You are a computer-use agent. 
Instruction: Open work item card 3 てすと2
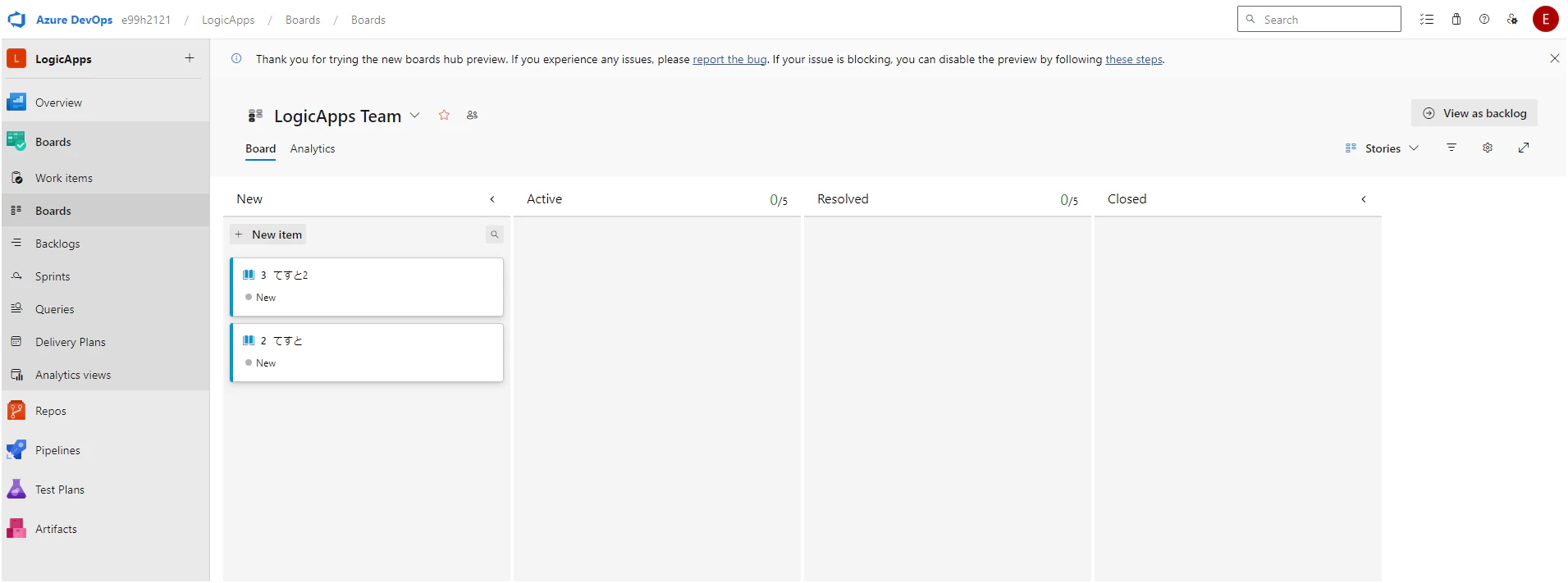367,287
